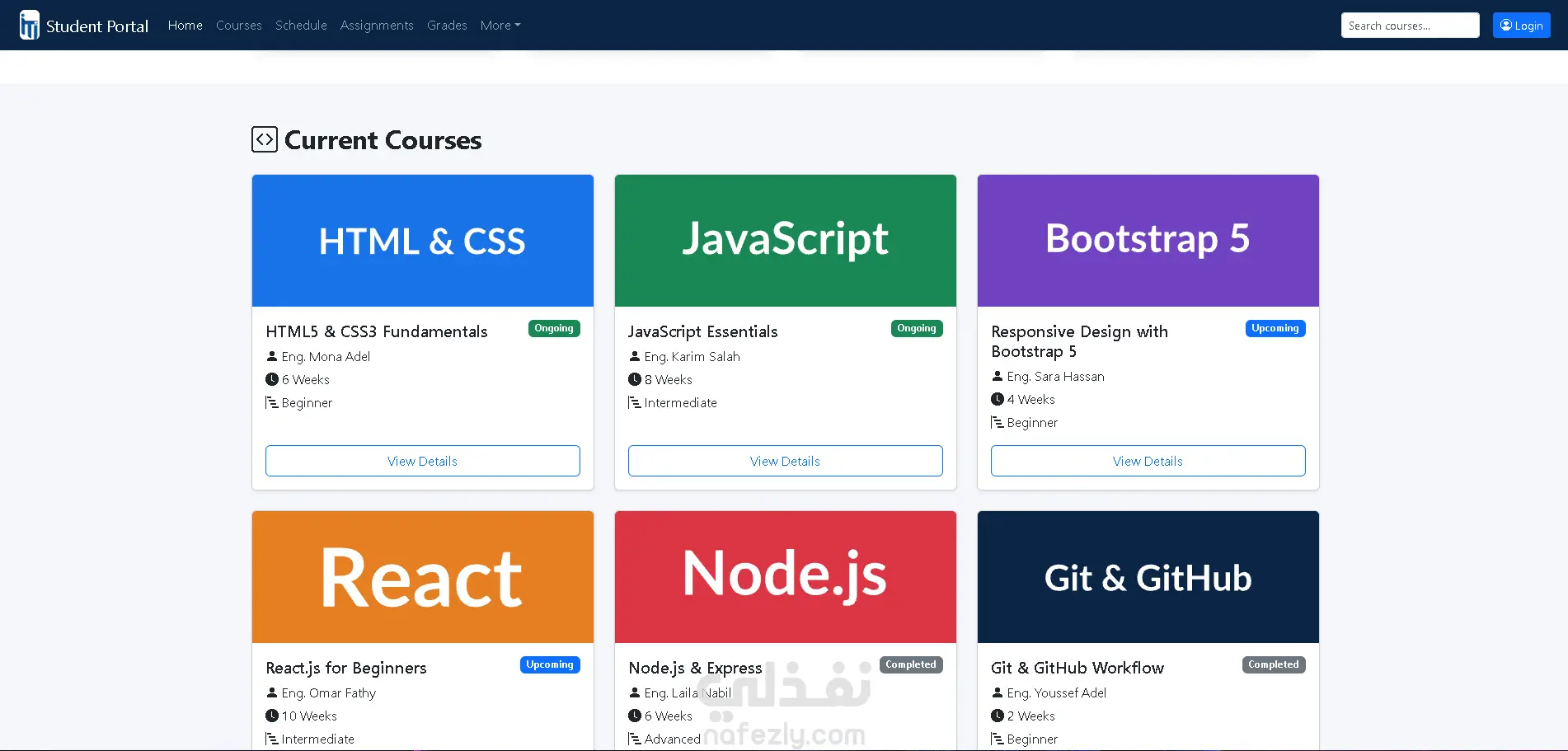Click the Git & GitHub course banner
This screenshot has width=1568, height=751.
point(1148,577)
